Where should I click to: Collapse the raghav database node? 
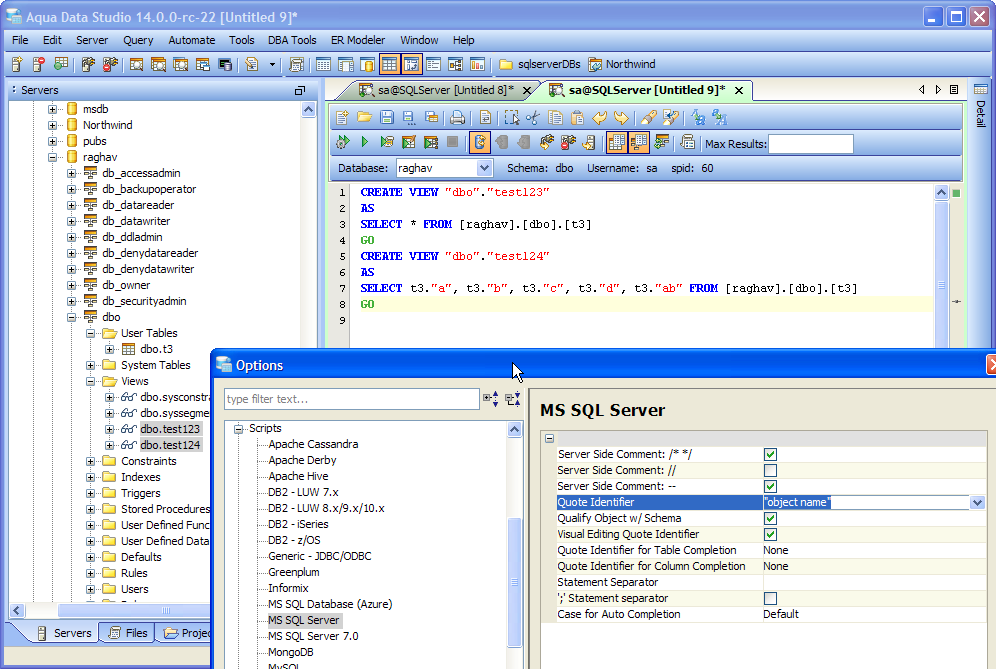53,157
